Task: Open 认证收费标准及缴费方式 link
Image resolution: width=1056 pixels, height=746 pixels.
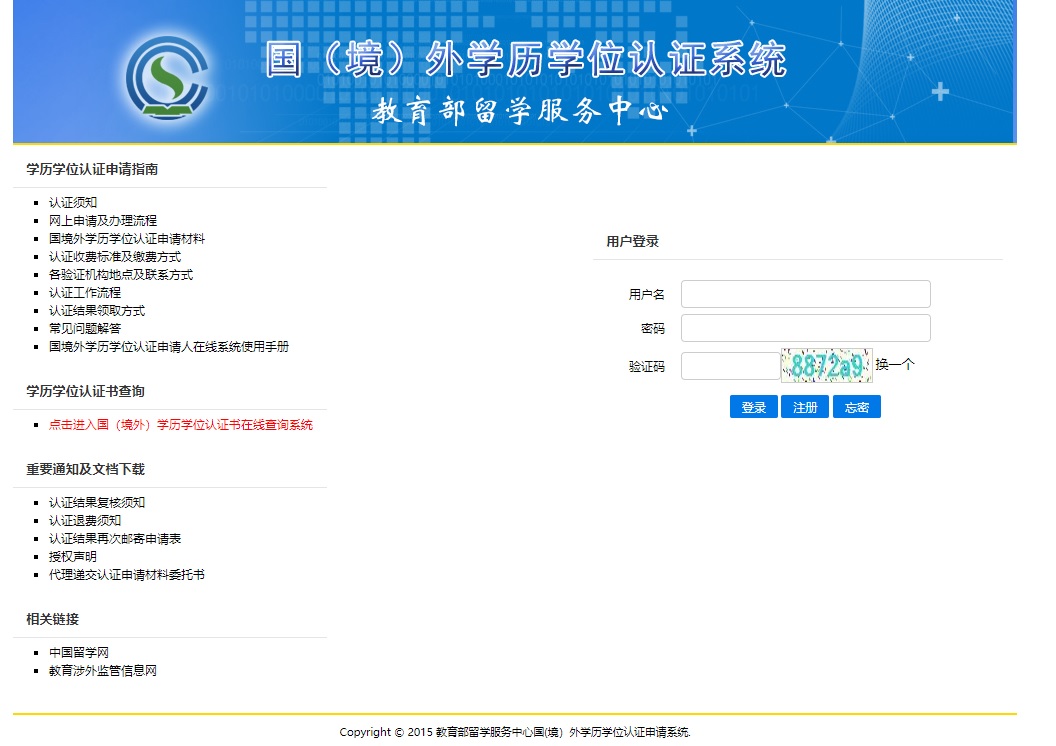Action: click(114, 257)
